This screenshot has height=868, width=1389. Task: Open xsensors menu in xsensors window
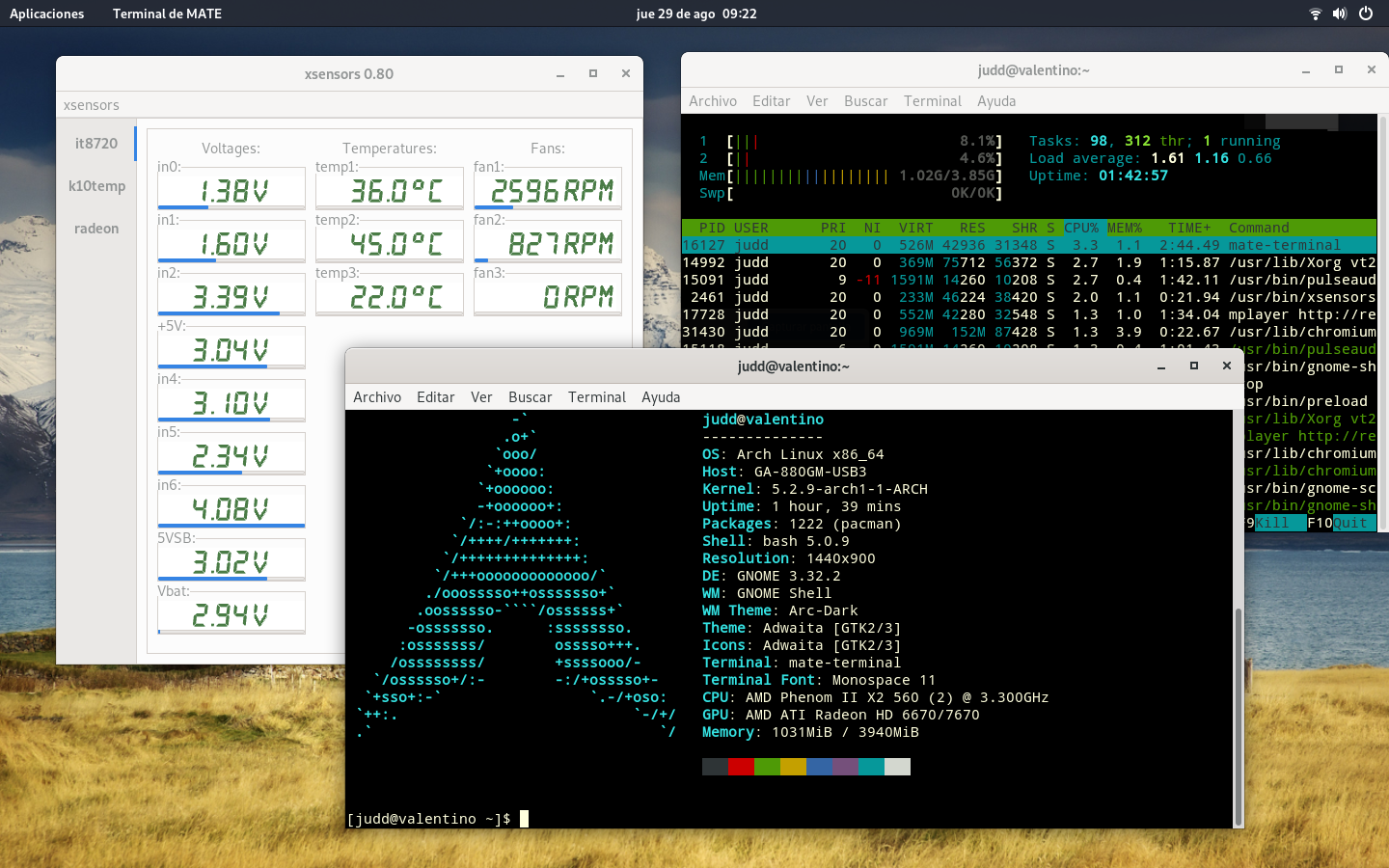pos(92,105)
